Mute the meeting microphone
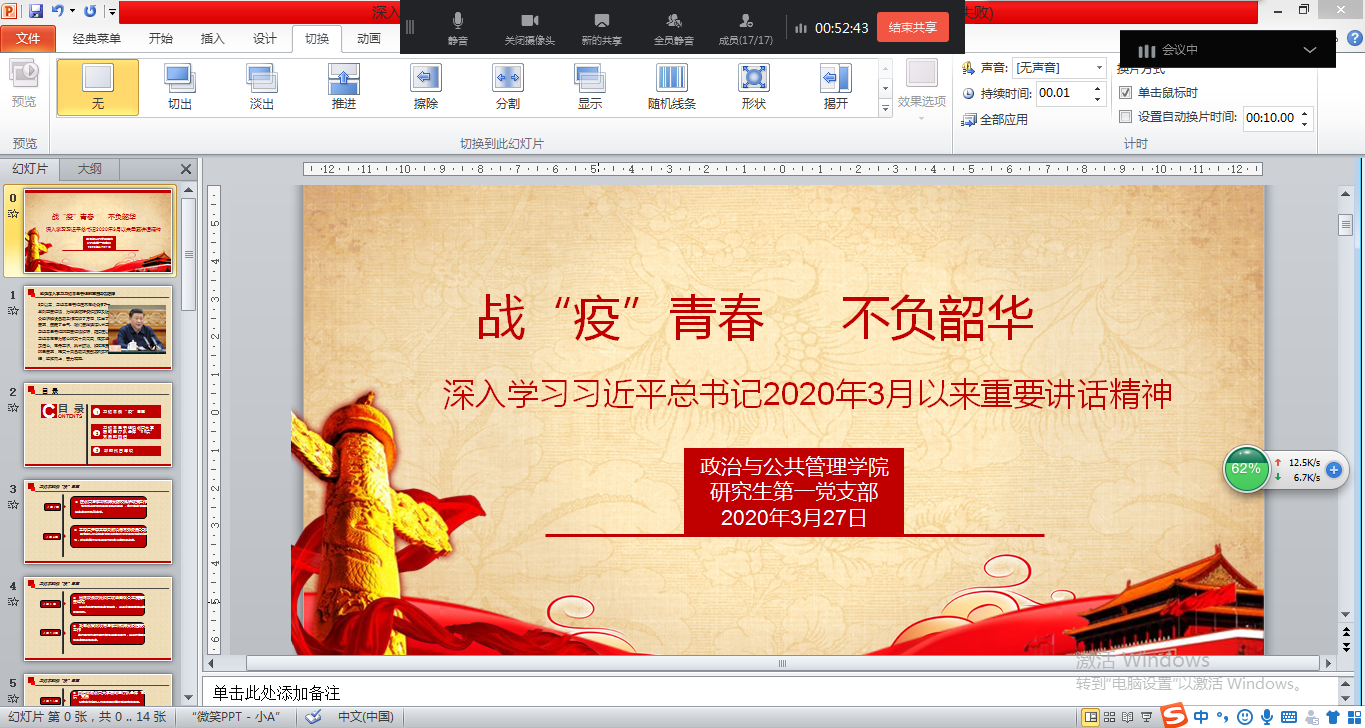This screenshot has width=1365, height=728. 458,27
